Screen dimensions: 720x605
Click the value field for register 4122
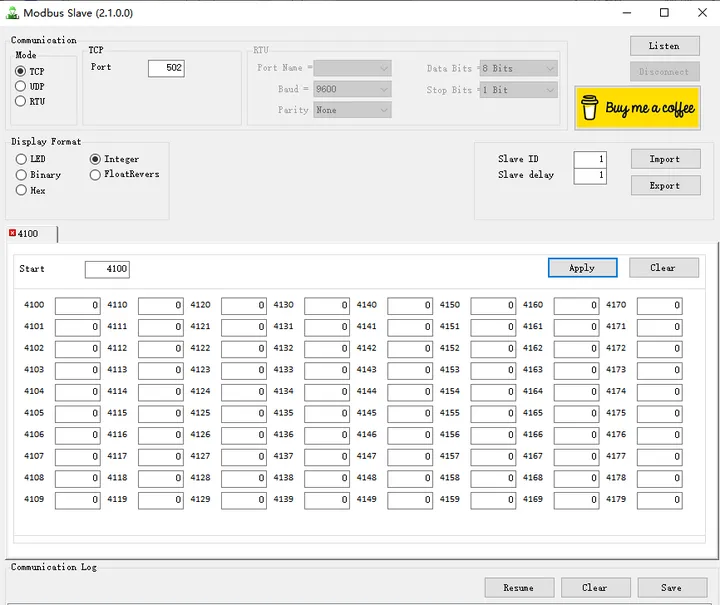(244, 349)
